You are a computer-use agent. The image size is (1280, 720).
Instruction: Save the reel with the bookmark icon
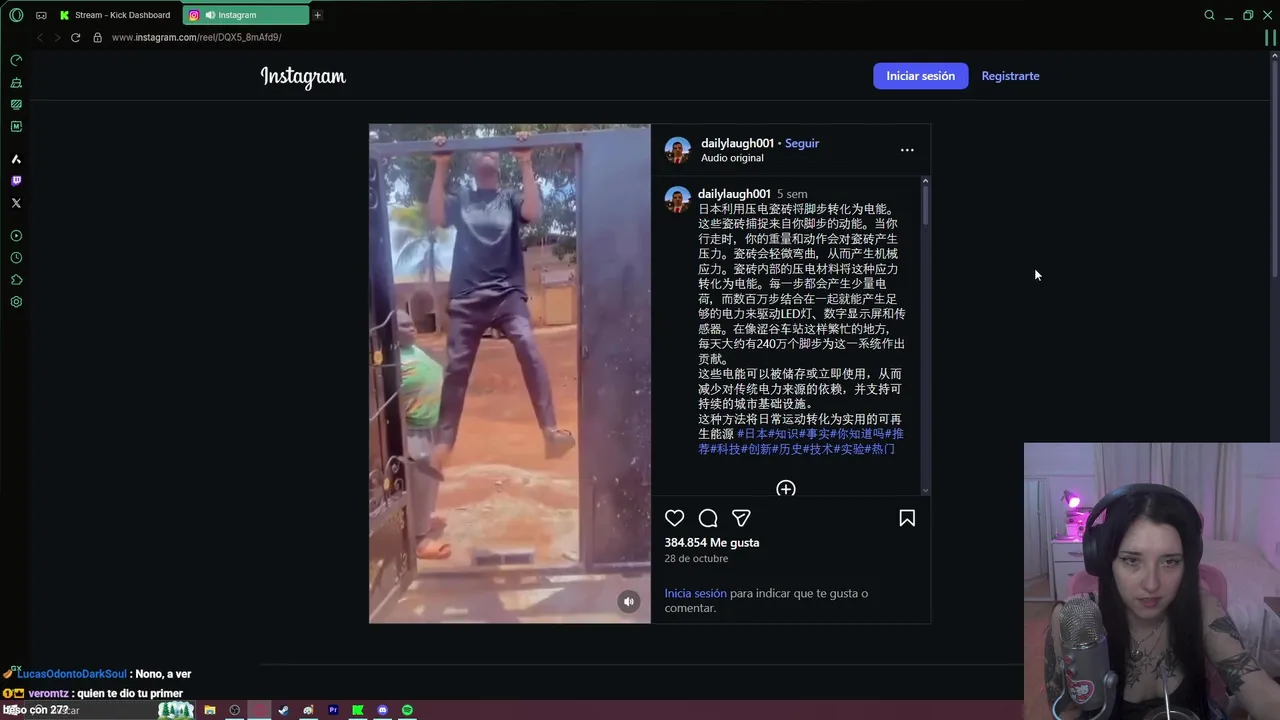click(907, 518)
